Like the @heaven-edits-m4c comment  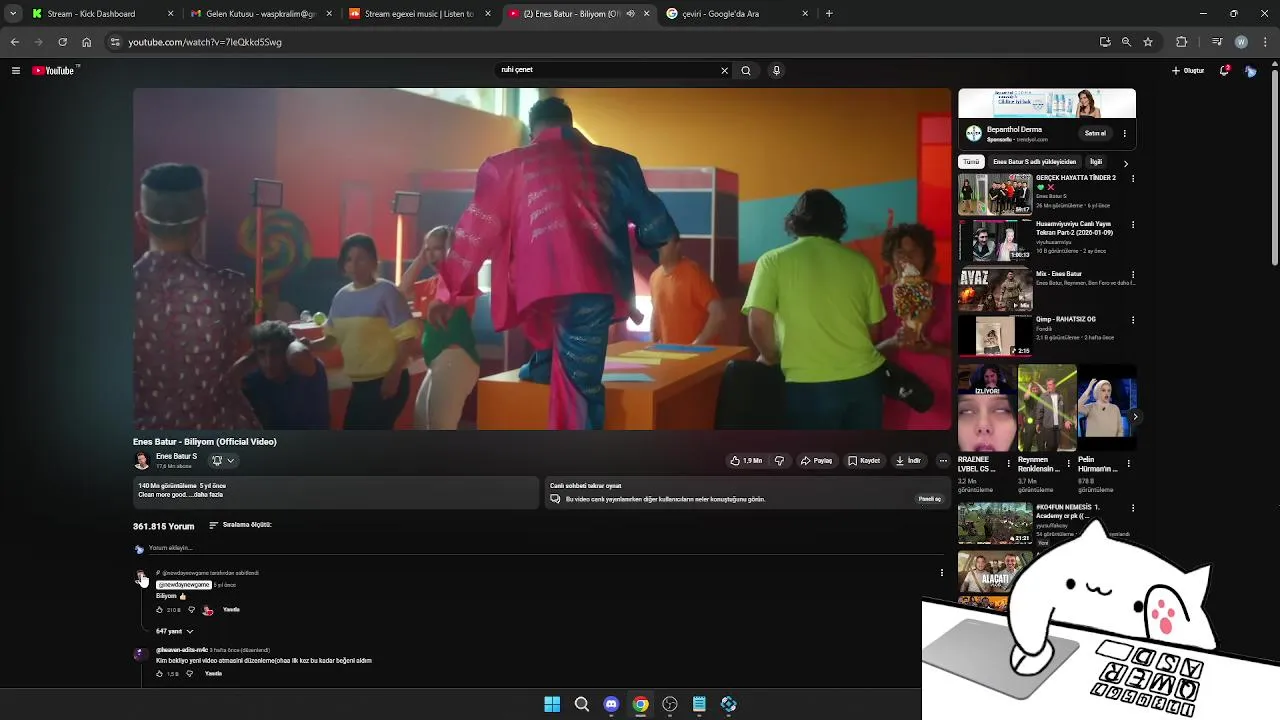coord(159,674)
